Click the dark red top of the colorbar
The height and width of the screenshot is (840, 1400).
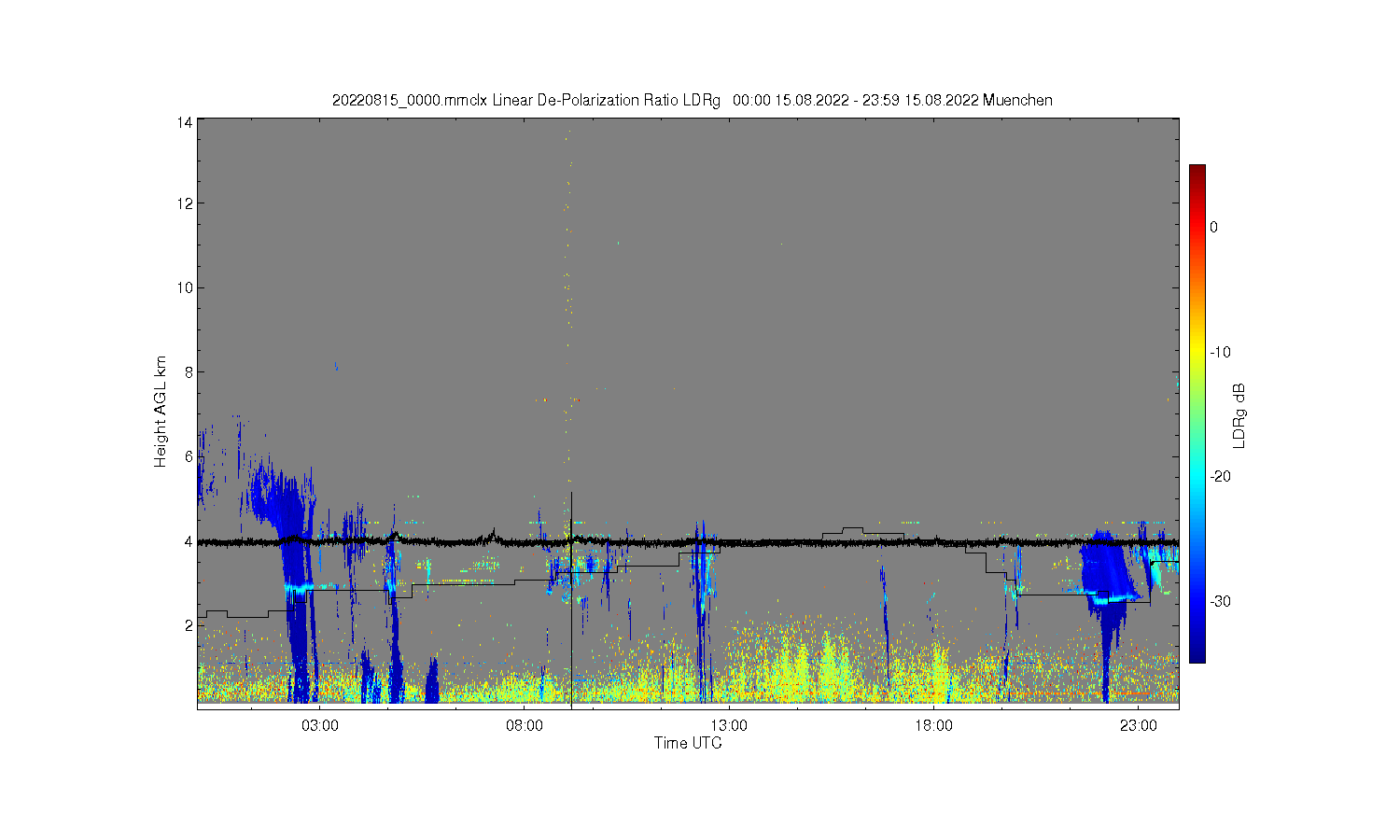tap(1197, 172)
